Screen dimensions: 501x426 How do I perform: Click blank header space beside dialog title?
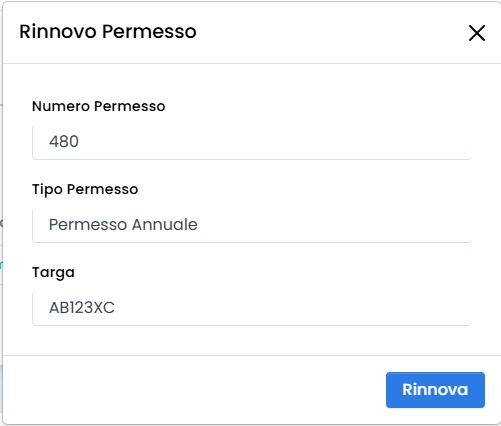(330, 32)
